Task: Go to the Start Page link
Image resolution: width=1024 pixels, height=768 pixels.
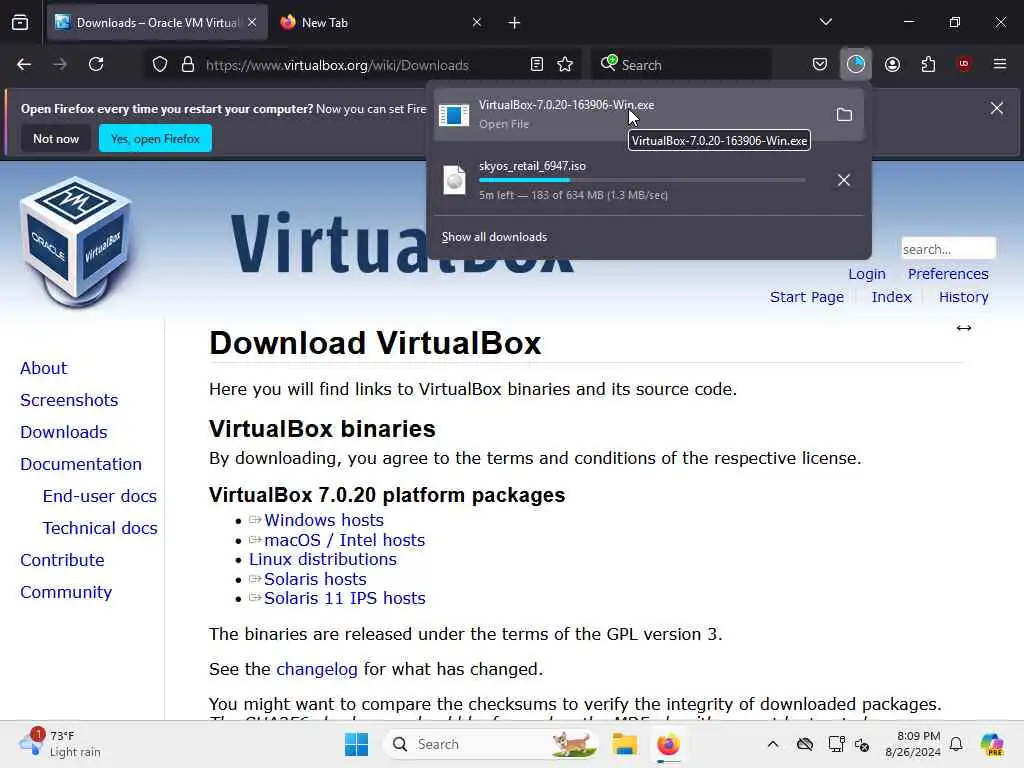Action: pos(807,297)
